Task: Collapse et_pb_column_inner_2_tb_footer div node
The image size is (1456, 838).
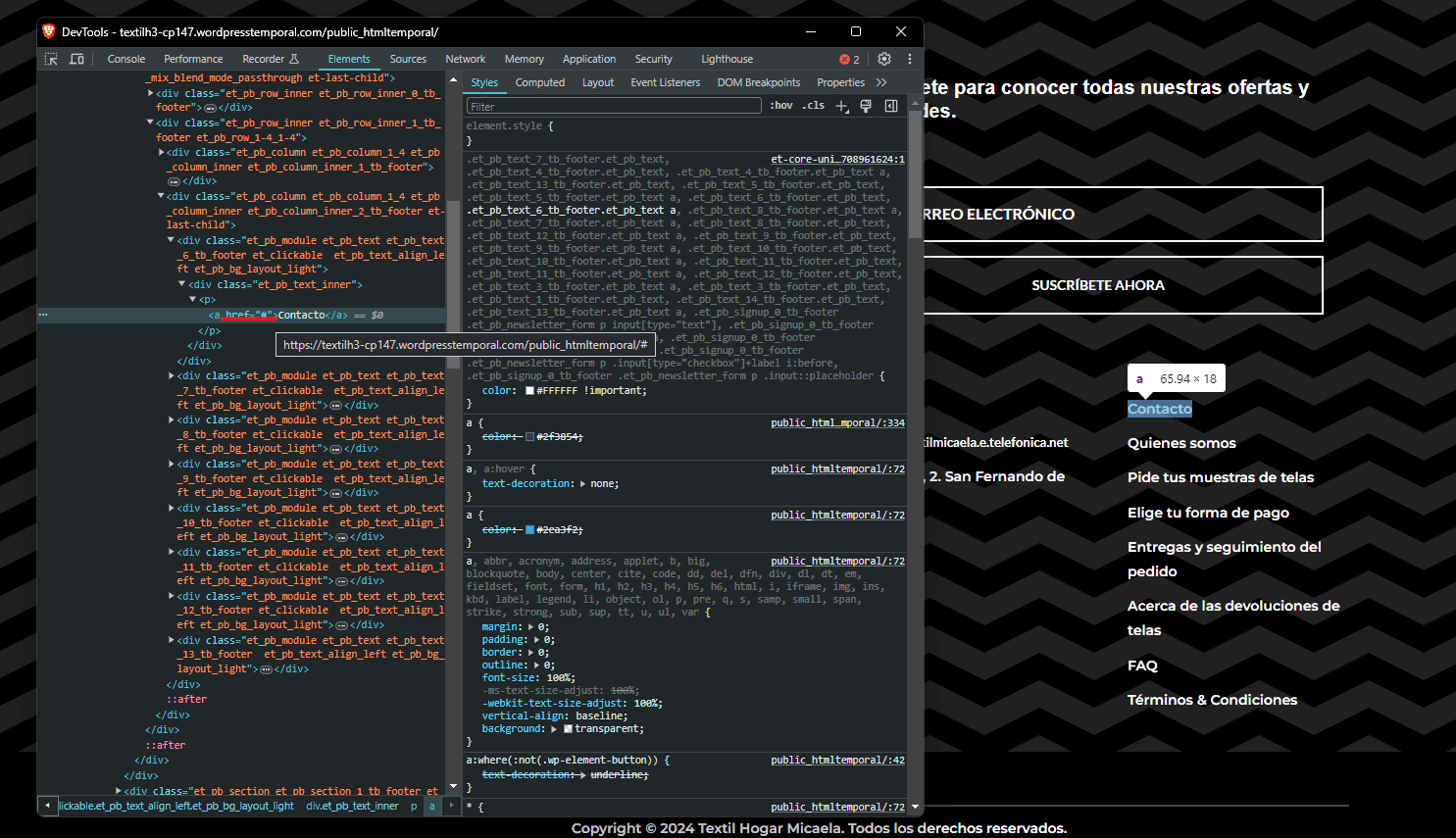Action: point(161,196)
